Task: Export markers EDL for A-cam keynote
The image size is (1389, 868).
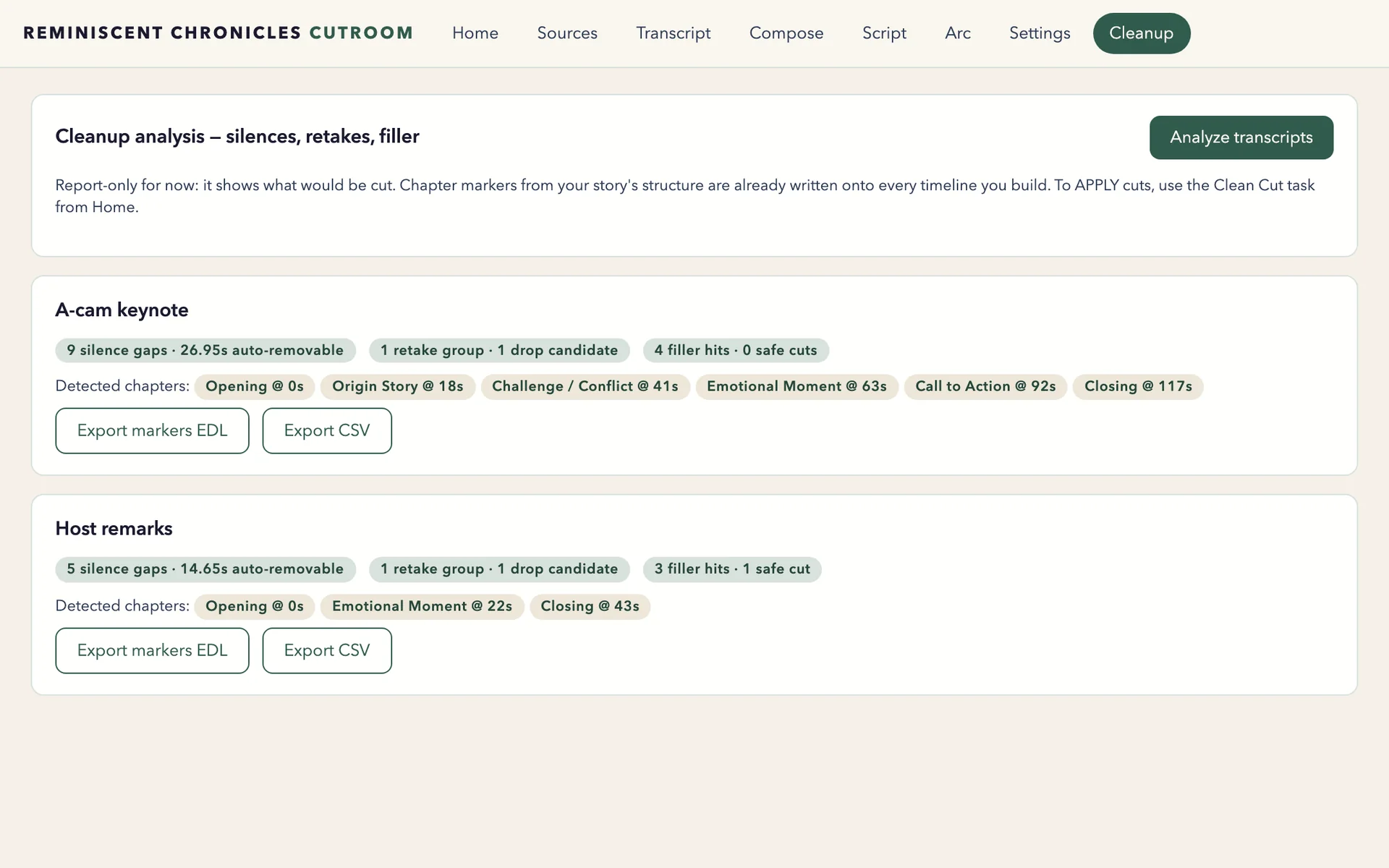Action: click(152, 430)
